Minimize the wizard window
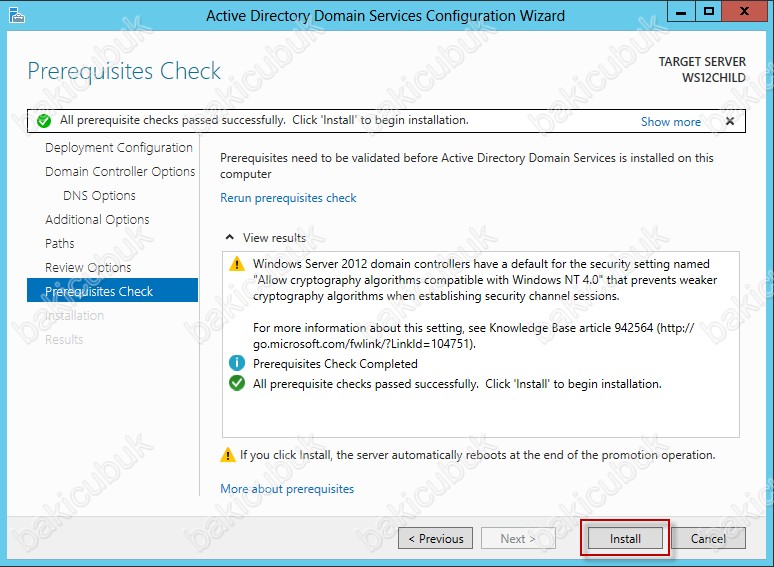The image size is (774, 567). [681, 11]
